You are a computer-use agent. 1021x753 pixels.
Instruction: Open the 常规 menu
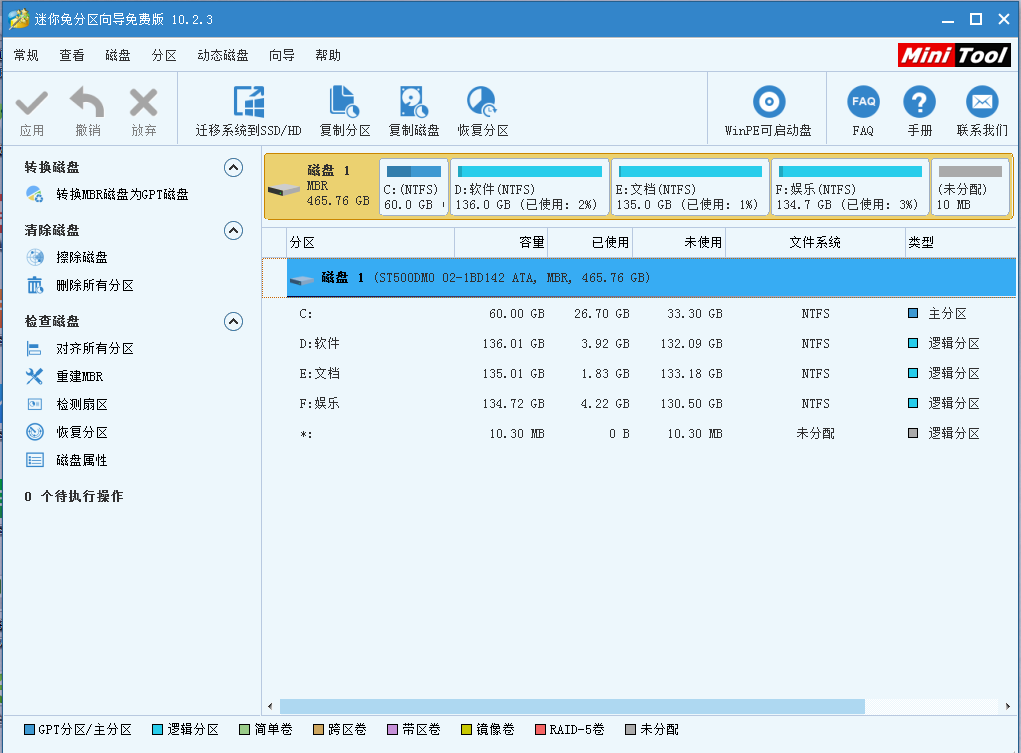coord(26,55)
